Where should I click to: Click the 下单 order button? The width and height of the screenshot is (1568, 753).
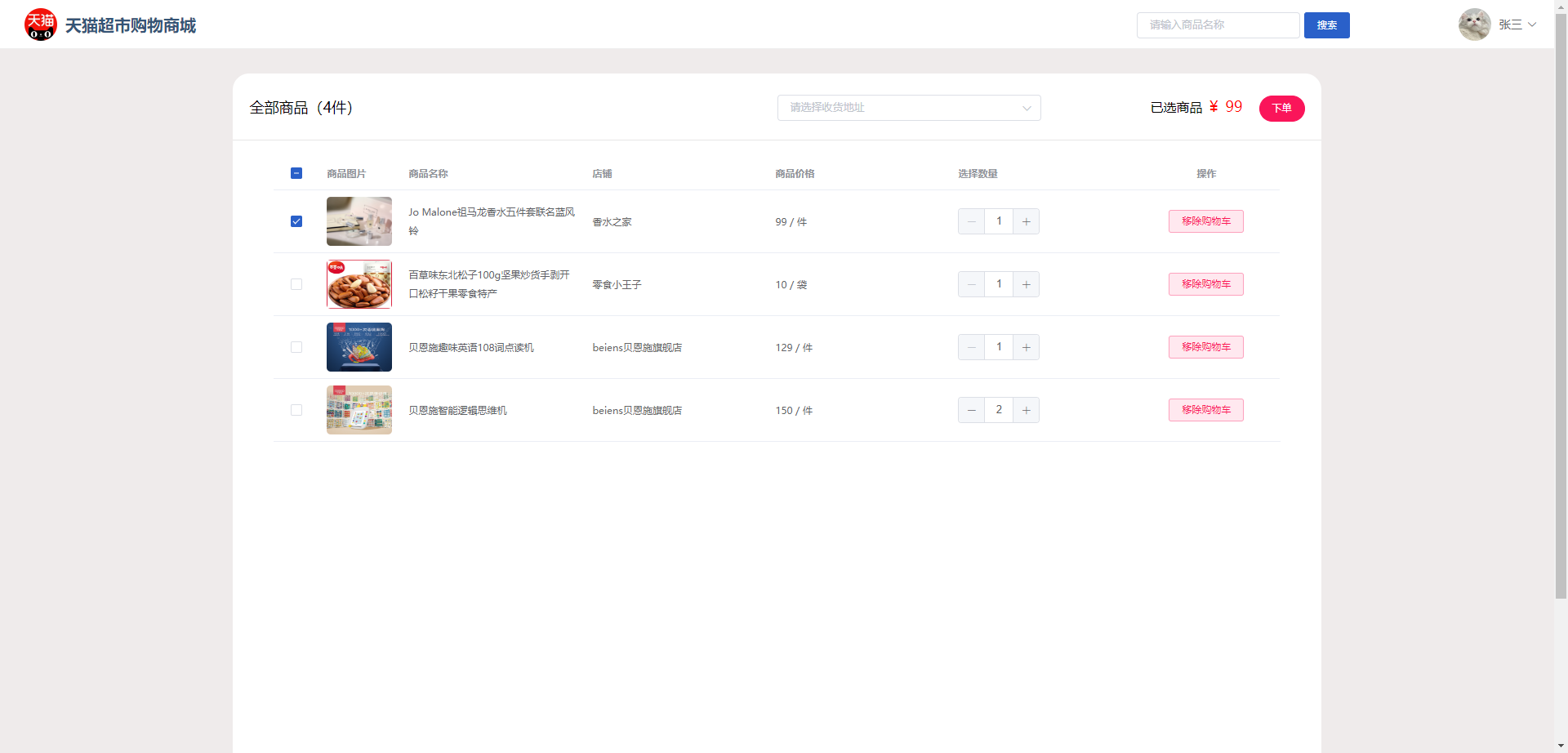pos(1282,109)
